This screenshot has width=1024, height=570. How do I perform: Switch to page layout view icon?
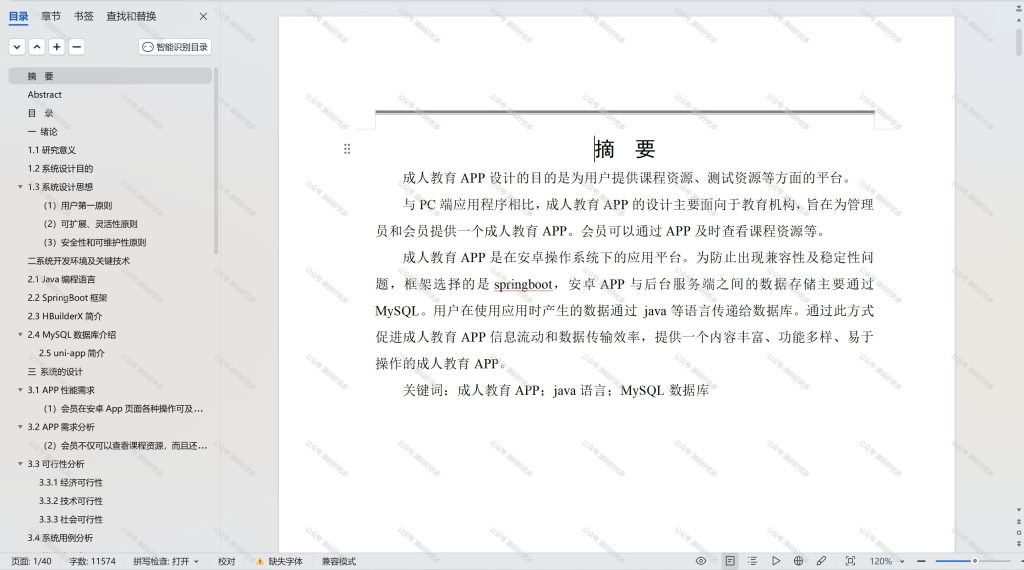tap(729, 561)
